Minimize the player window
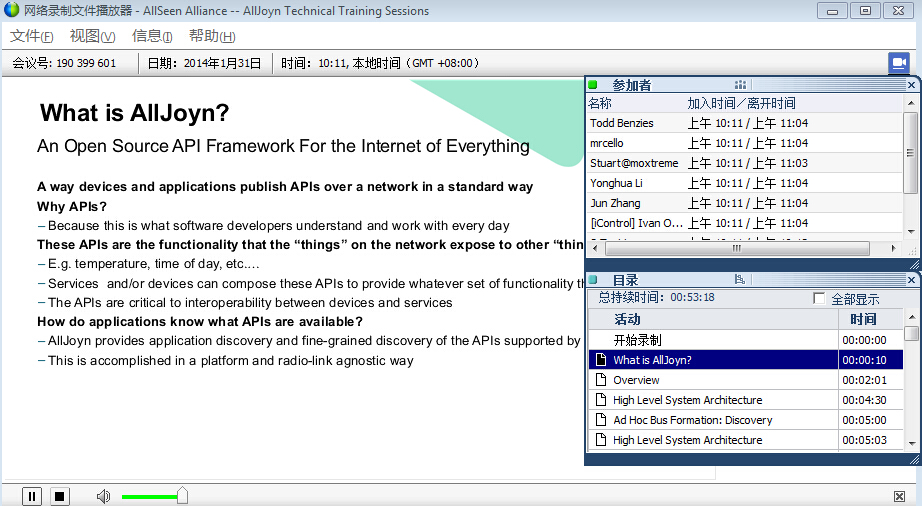 832,11
